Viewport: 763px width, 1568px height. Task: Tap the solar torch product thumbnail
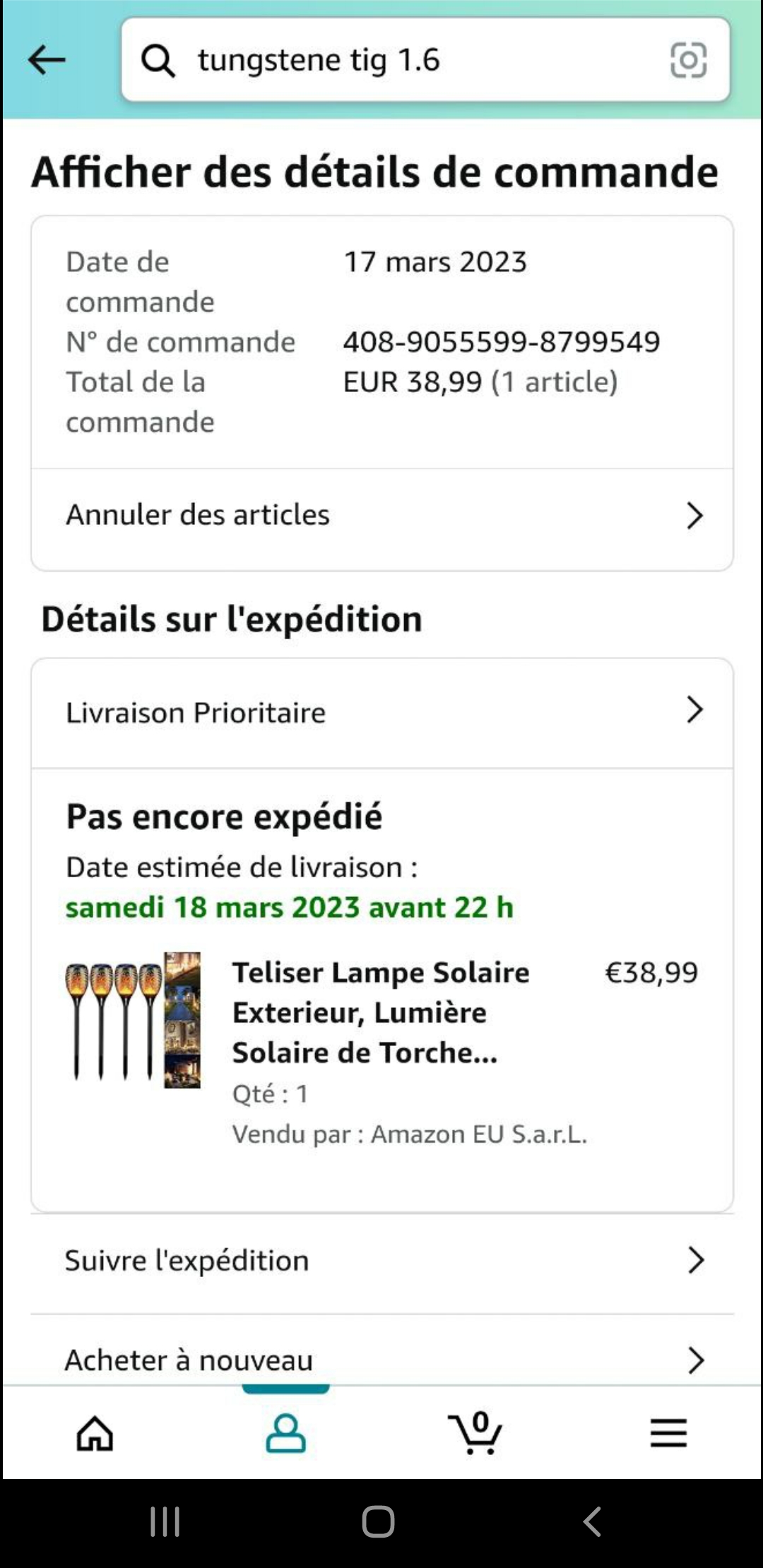click(133, 1019)
